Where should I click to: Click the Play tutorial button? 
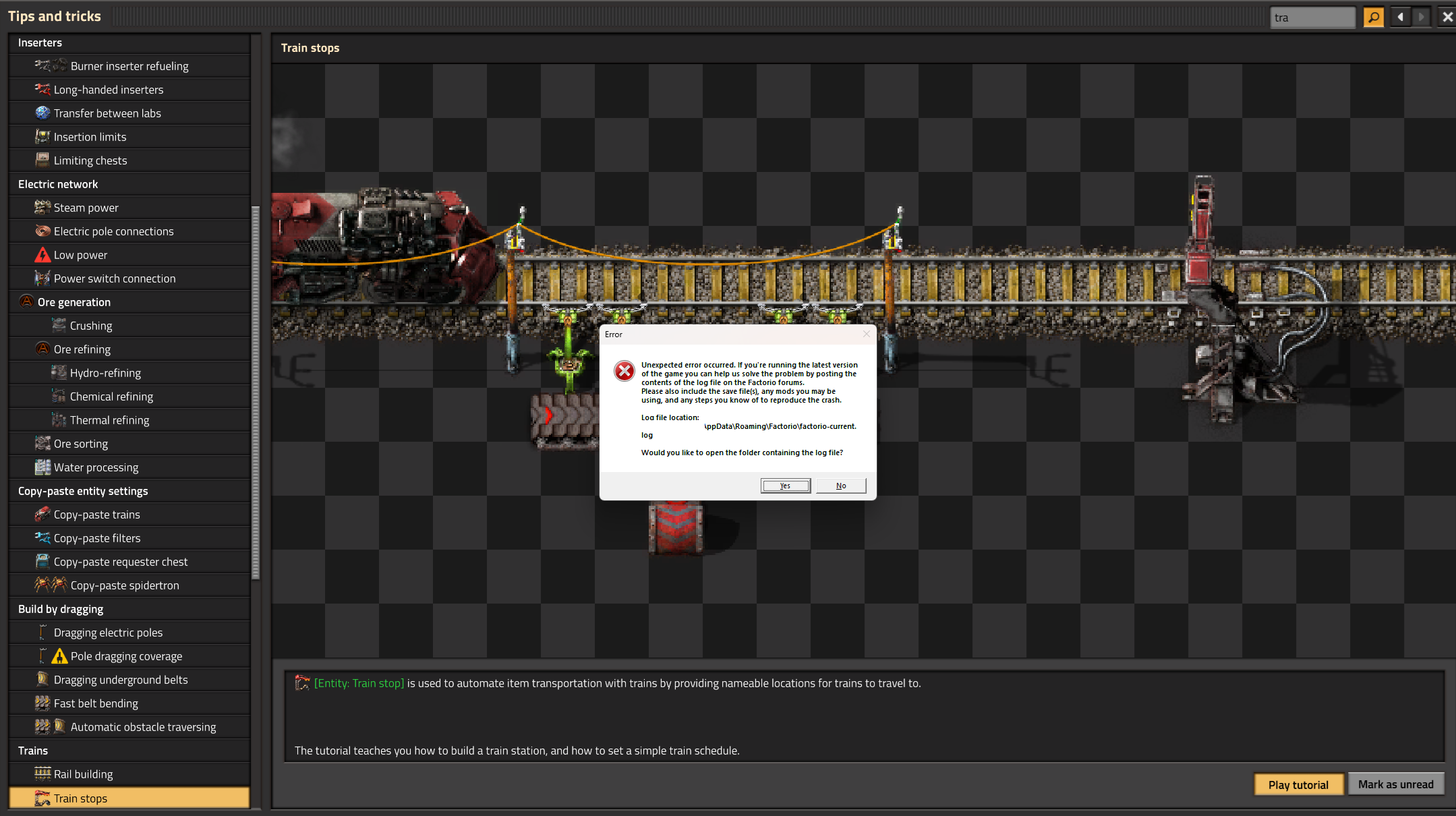click(1298, 784)
